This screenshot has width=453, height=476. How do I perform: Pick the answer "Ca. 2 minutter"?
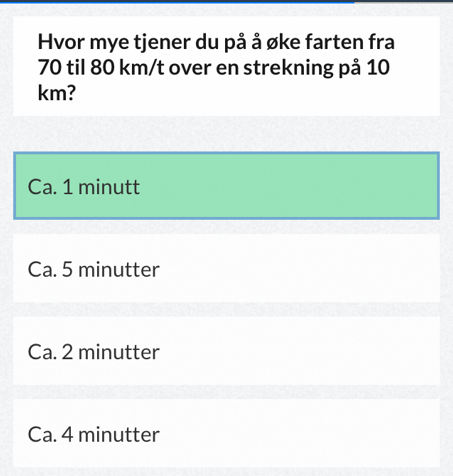pyautogui.click(x=226, y=351)
